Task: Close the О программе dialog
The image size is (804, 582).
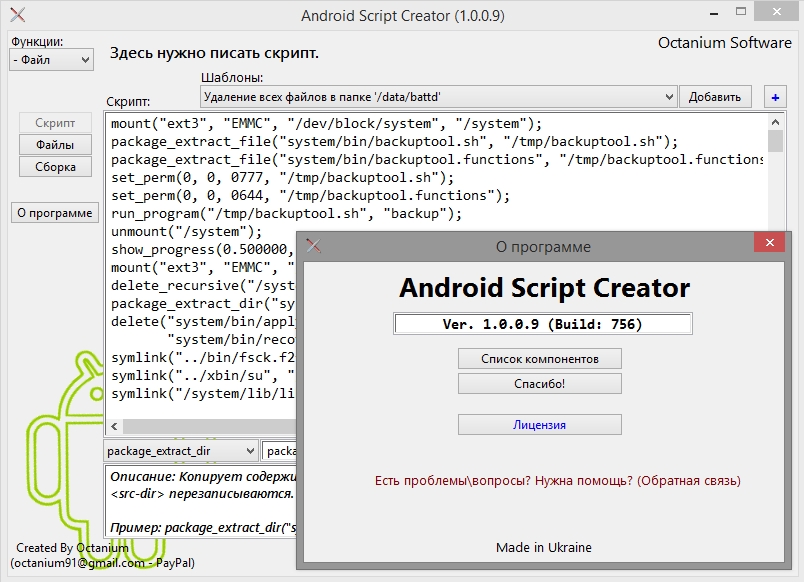Action: pyautogui.click(x=769, y=243)
